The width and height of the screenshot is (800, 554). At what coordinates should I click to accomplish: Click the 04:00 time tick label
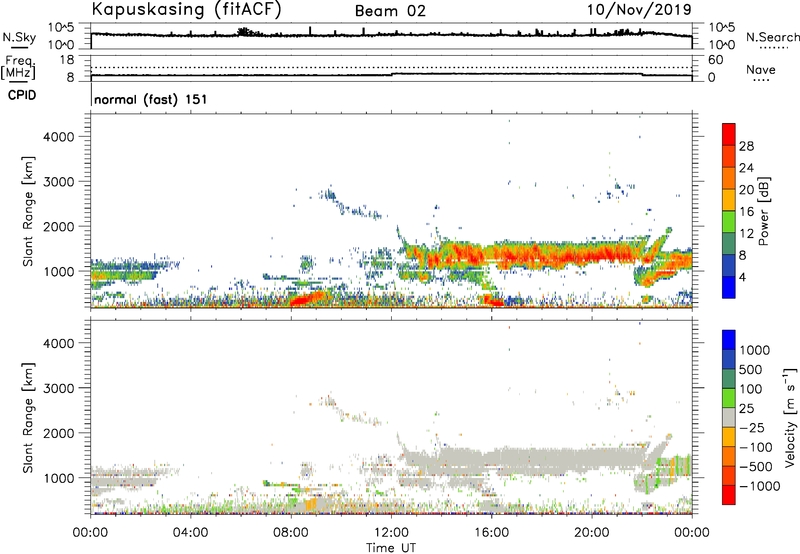[x=190, y=533]
